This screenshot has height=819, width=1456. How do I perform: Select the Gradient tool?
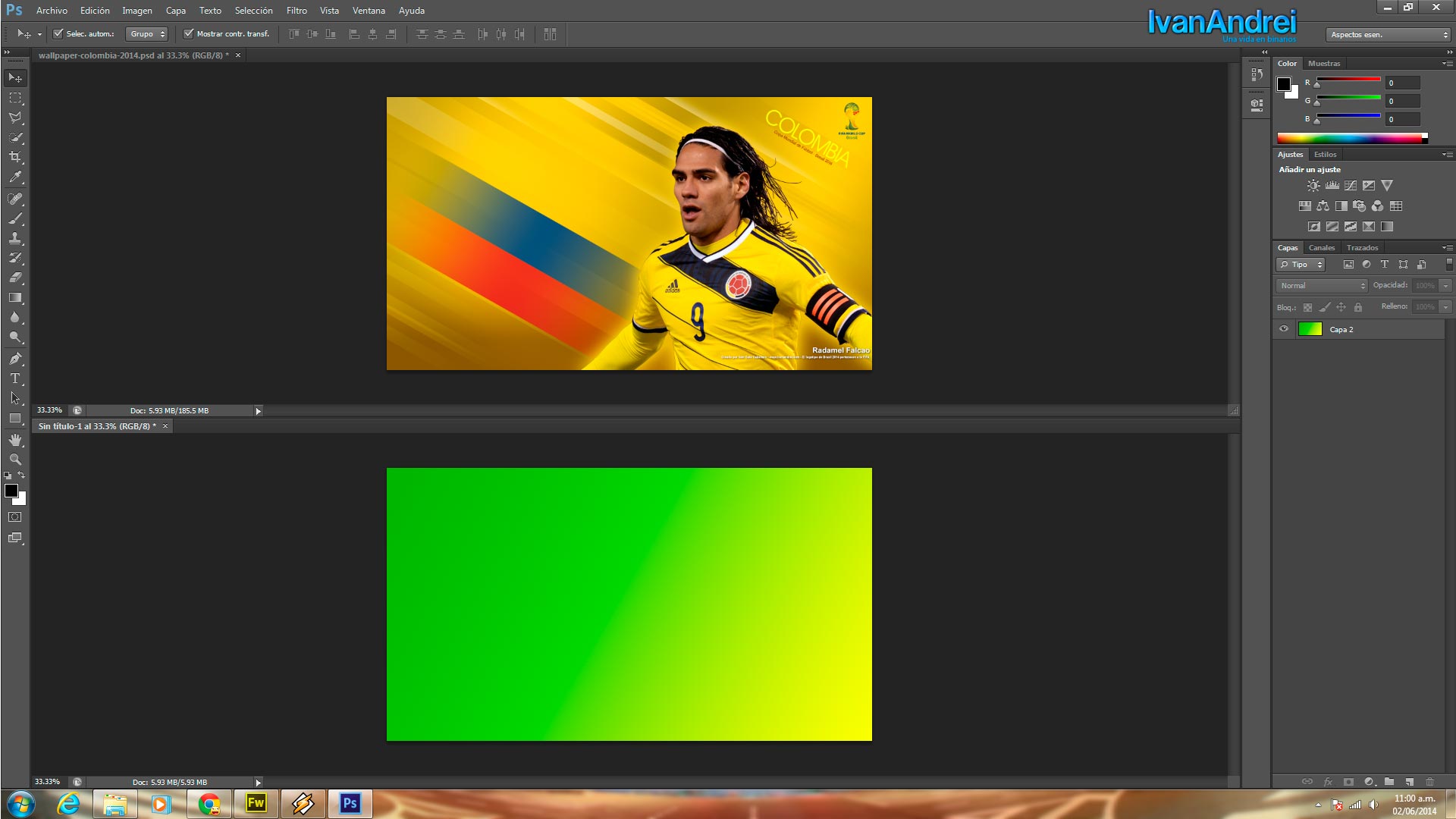point(15,298)
